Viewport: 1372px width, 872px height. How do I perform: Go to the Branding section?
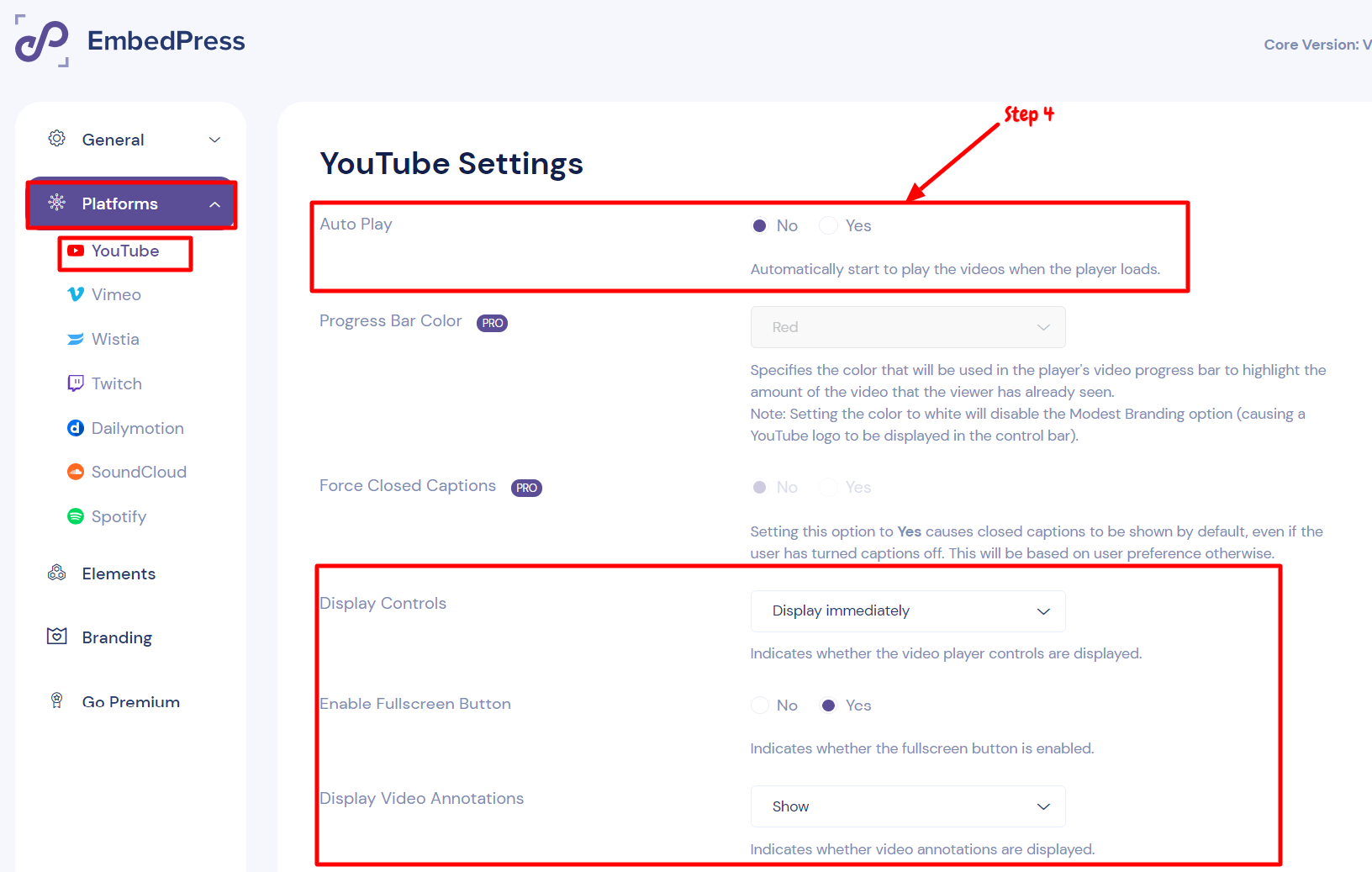pos(117,637)
